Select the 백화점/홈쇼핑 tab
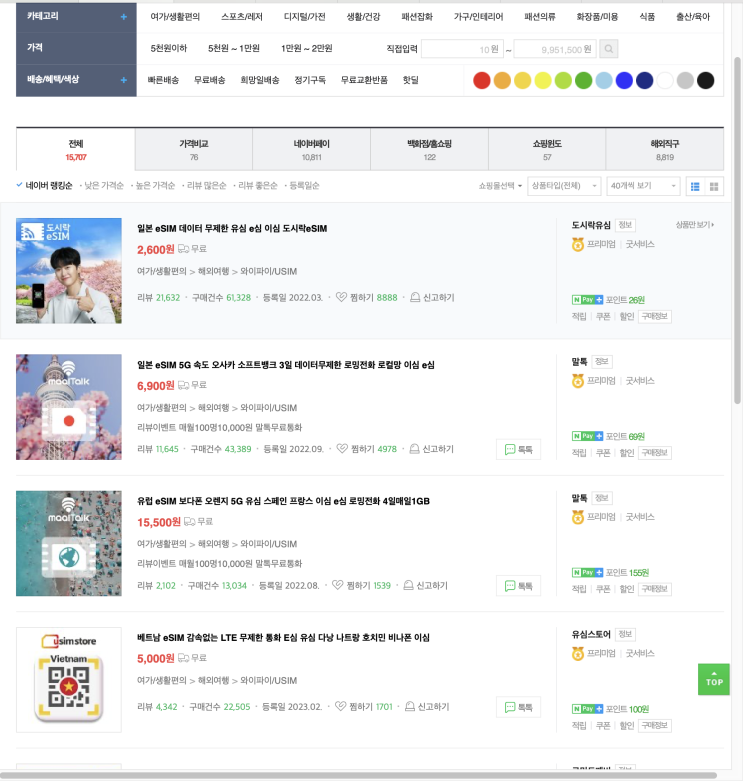The width and height of the screenshot is (743, 781). point(429,149)
